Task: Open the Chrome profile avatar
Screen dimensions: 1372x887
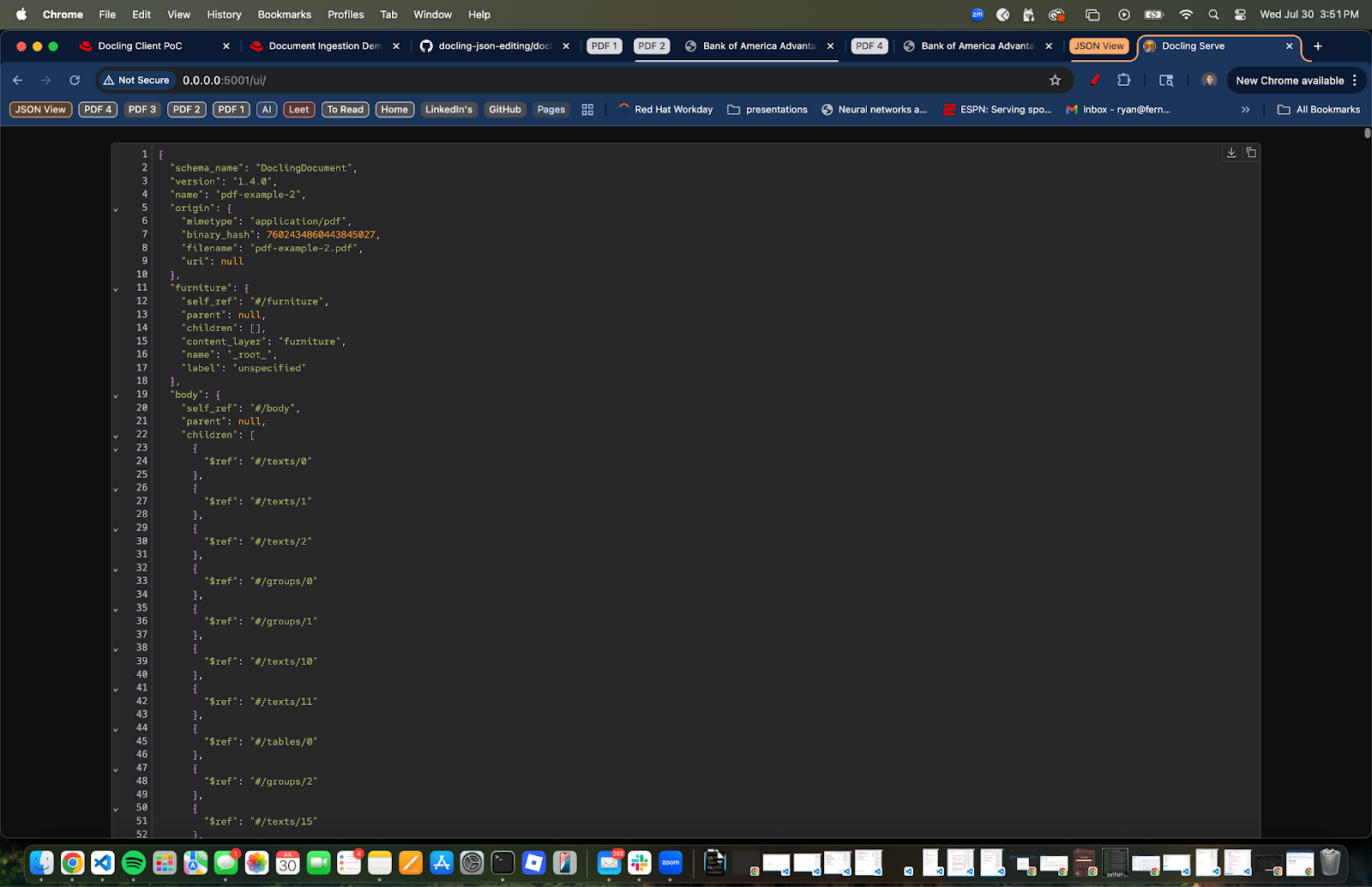Action: [x=1209, y=81]
